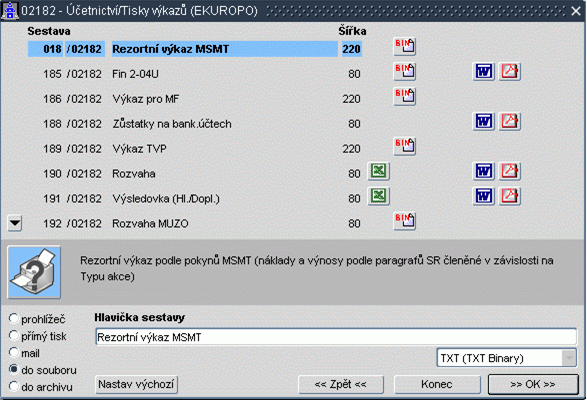
Task: Open Word export for Fin 2-04U
Action: (484, 71)
